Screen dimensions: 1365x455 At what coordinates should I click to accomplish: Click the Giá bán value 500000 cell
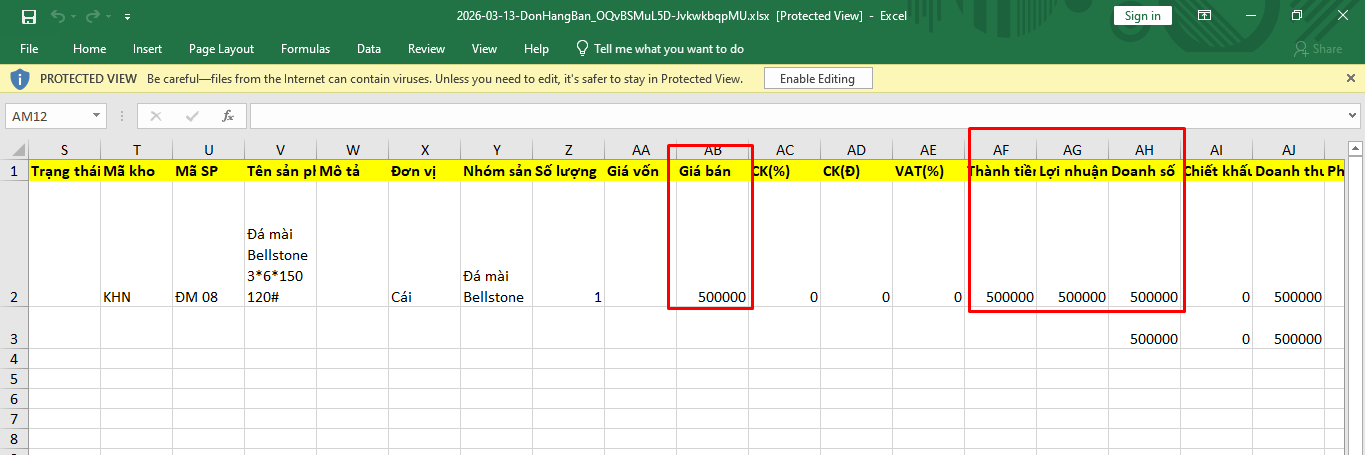pos(712,297)
